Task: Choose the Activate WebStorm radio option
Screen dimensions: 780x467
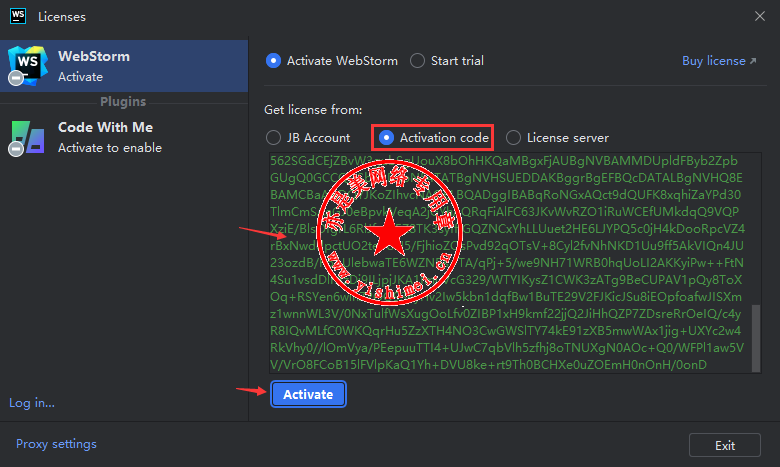Action: (x=332, y=61)
